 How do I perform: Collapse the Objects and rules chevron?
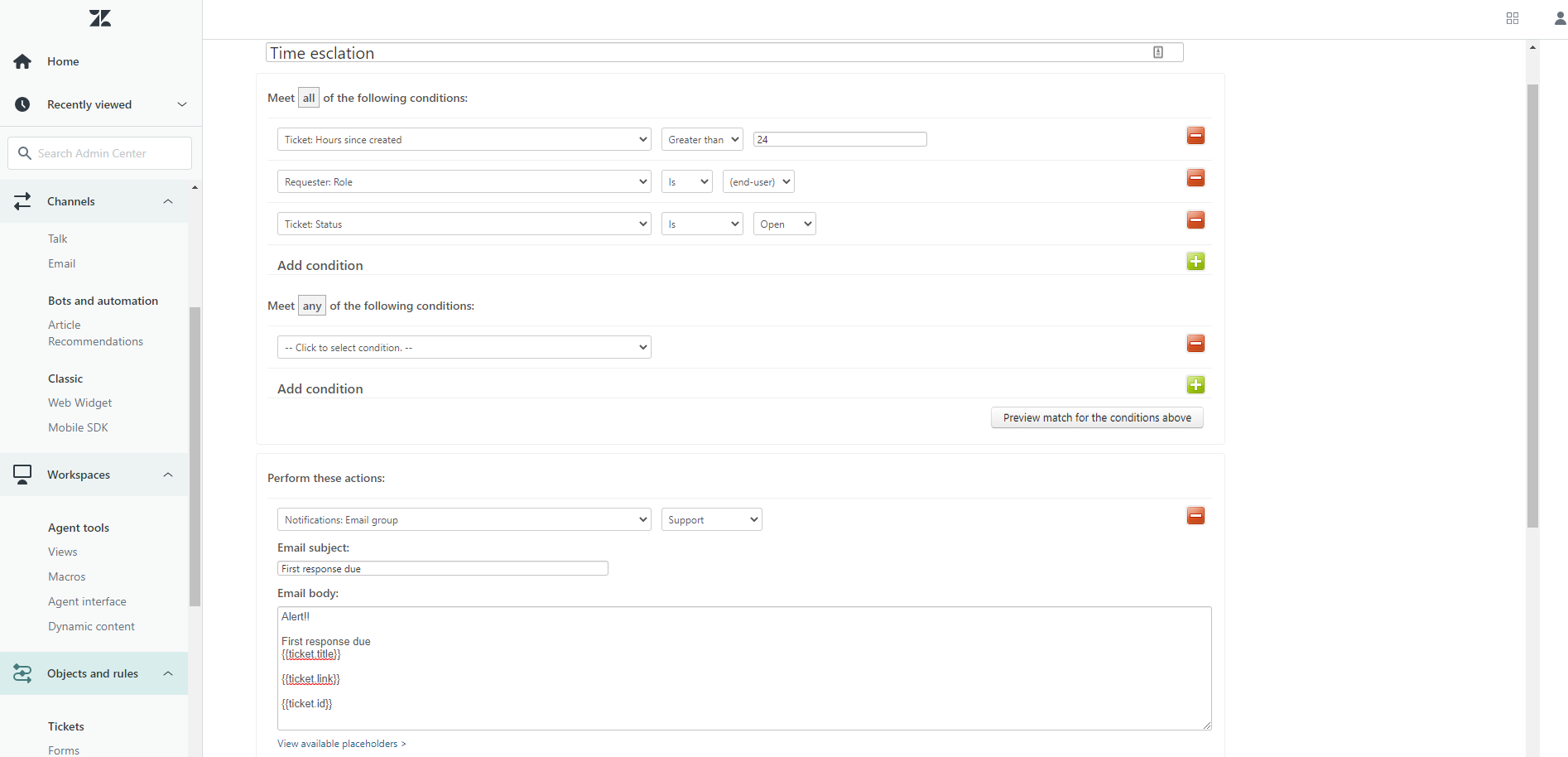click(x=168, y=673)
